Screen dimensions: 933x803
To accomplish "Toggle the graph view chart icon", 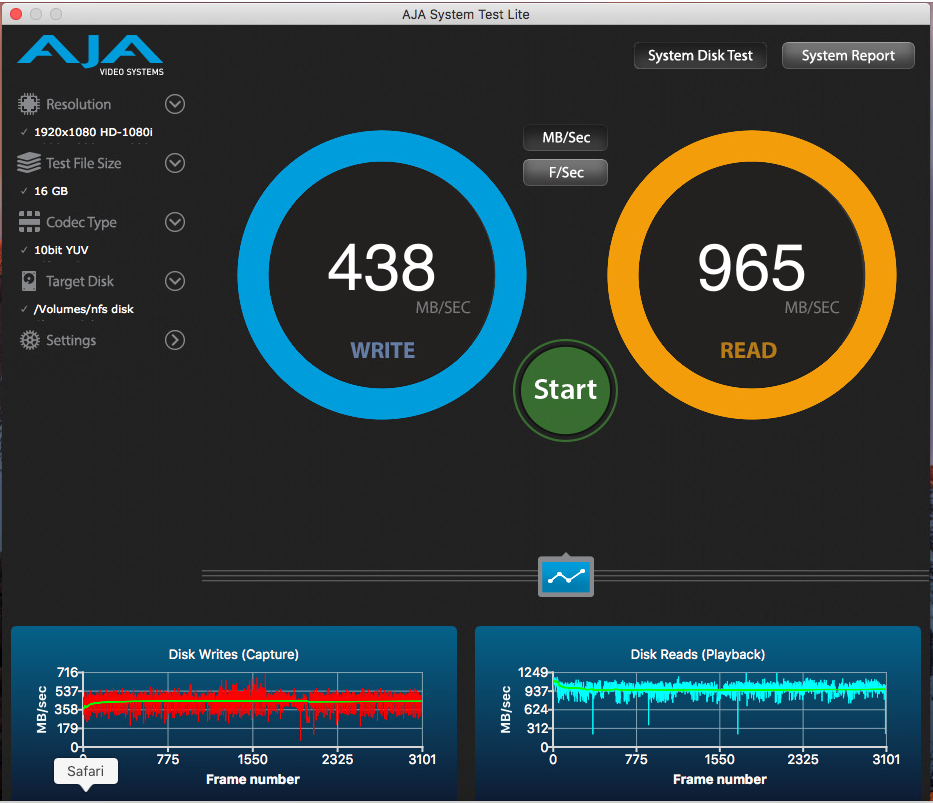I will pyautogui.click(x=566, y=576).
